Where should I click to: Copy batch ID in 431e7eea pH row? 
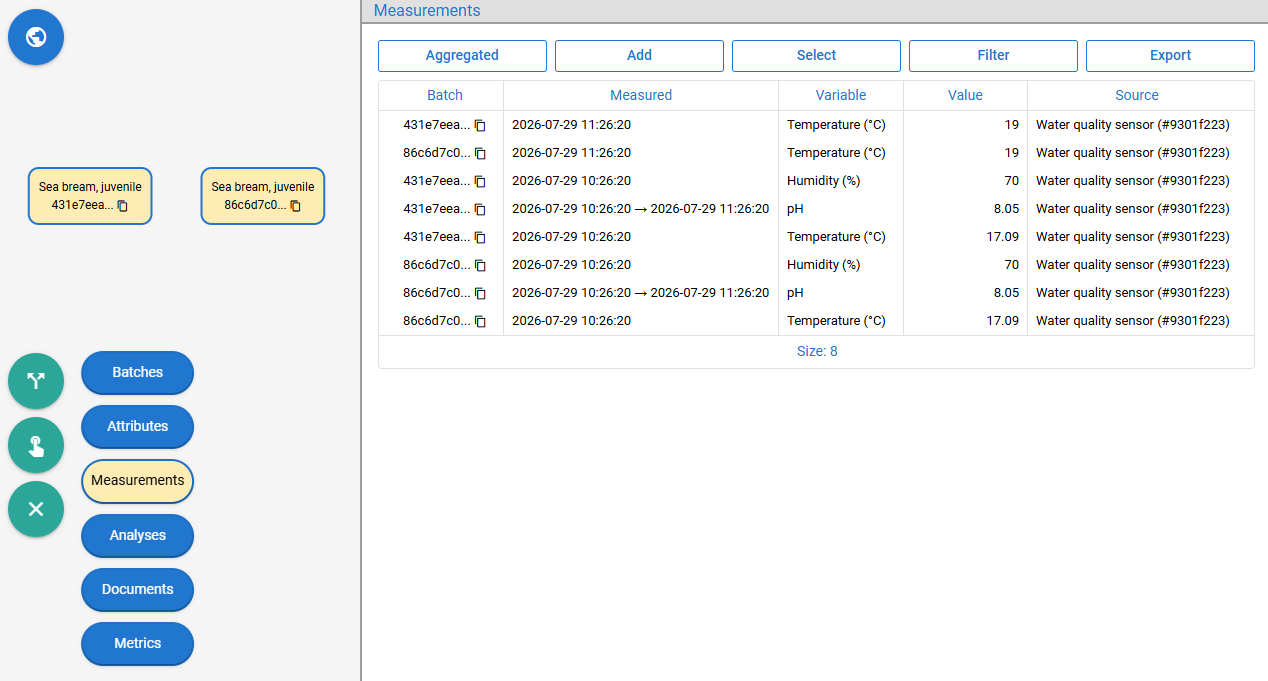tap(480, 209)
